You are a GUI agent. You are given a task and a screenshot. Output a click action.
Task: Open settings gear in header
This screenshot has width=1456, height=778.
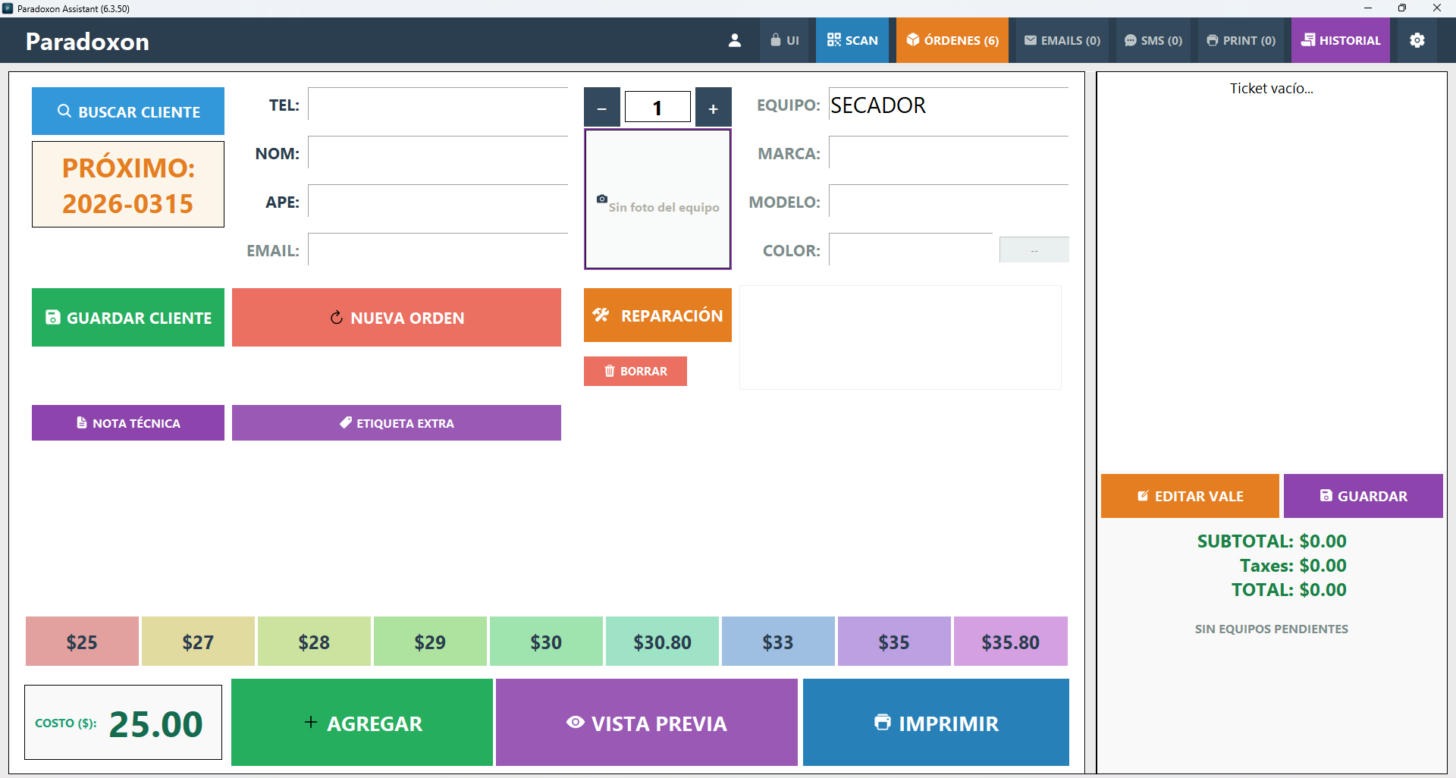point(1417,41)
